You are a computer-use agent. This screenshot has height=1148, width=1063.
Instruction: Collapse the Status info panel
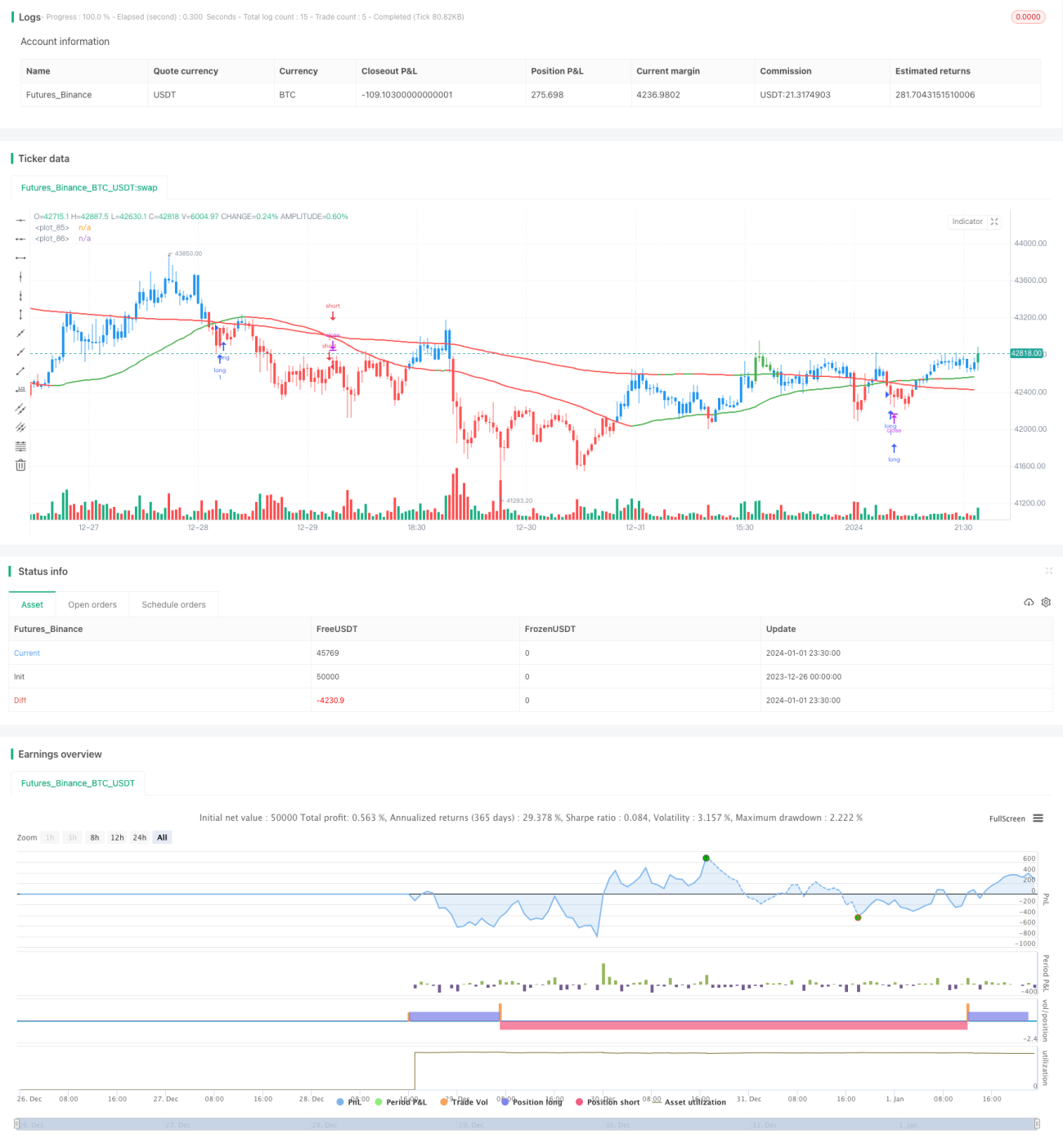tap(1048, 571)
